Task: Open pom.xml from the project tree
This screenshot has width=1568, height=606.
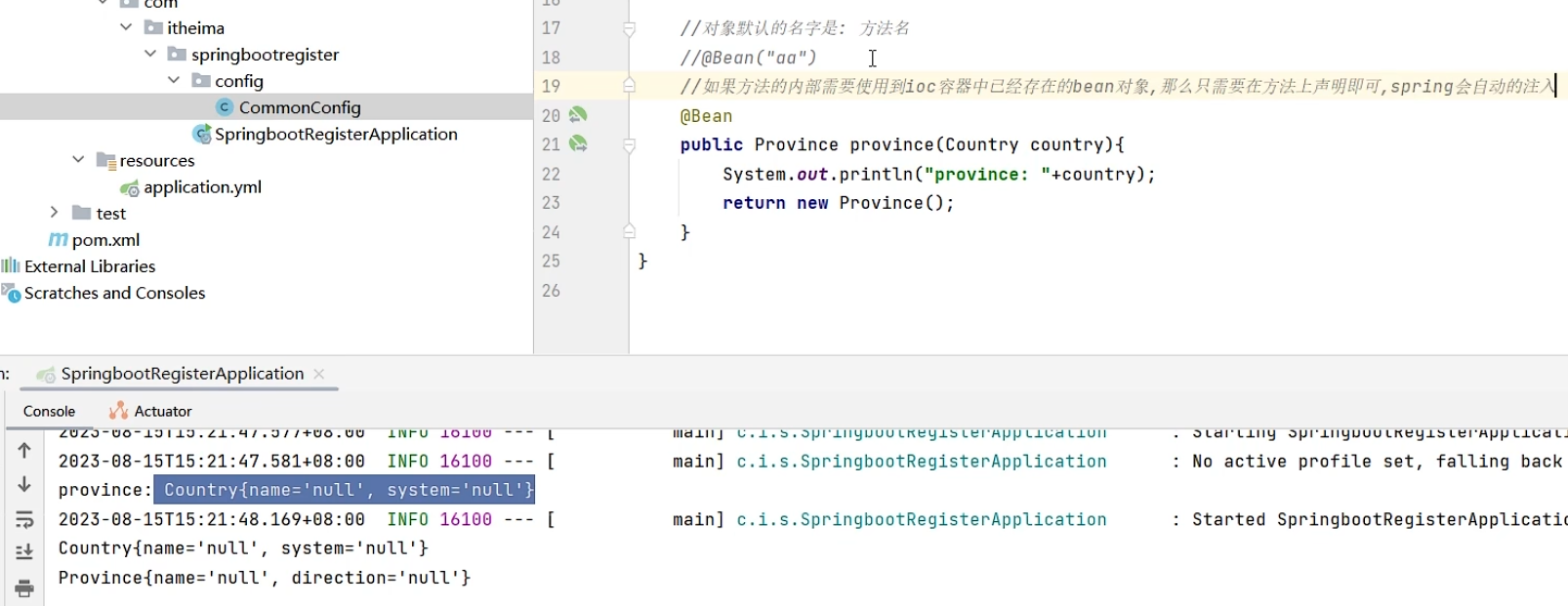Action: click(105, 240)
